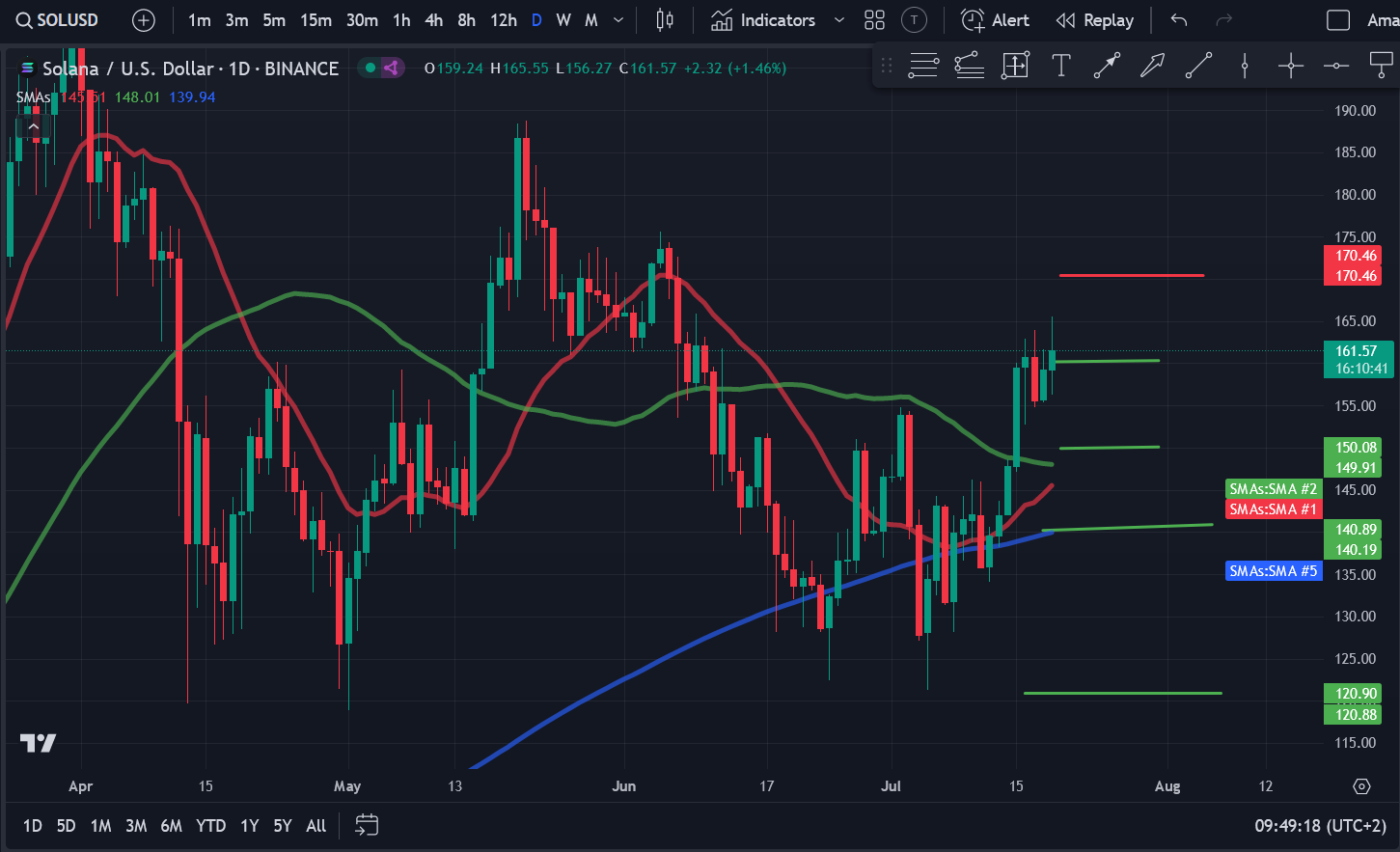Set chart range to All

point(316,826)
